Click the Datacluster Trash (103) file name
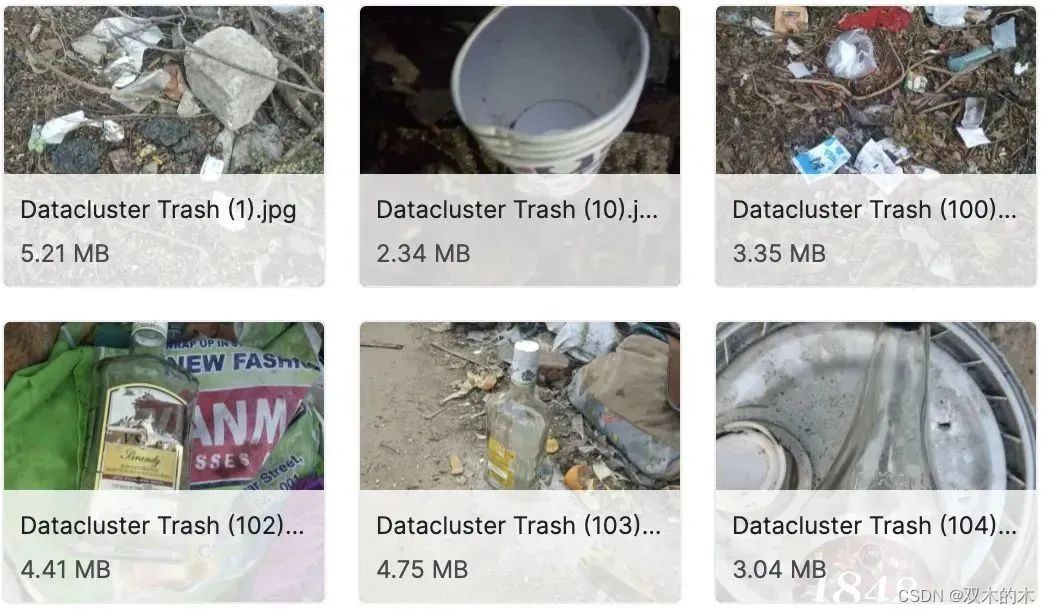Viewport: 1050px width, 614px height. 519,526
